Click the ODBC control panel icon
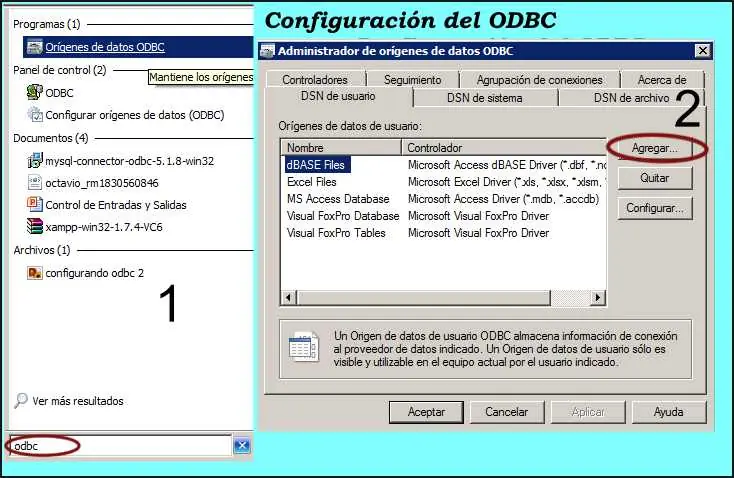This screenshot has height=478, width=734. 35,92
